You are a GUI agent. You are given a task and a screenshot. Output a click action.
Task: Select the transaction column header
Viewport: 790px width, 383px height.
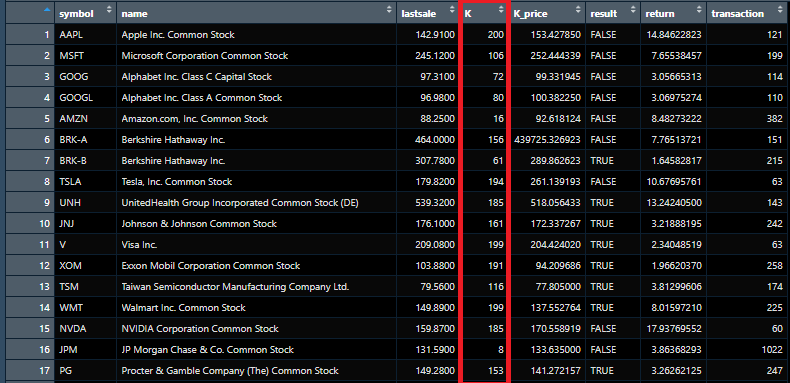click(x=748, y=14)
